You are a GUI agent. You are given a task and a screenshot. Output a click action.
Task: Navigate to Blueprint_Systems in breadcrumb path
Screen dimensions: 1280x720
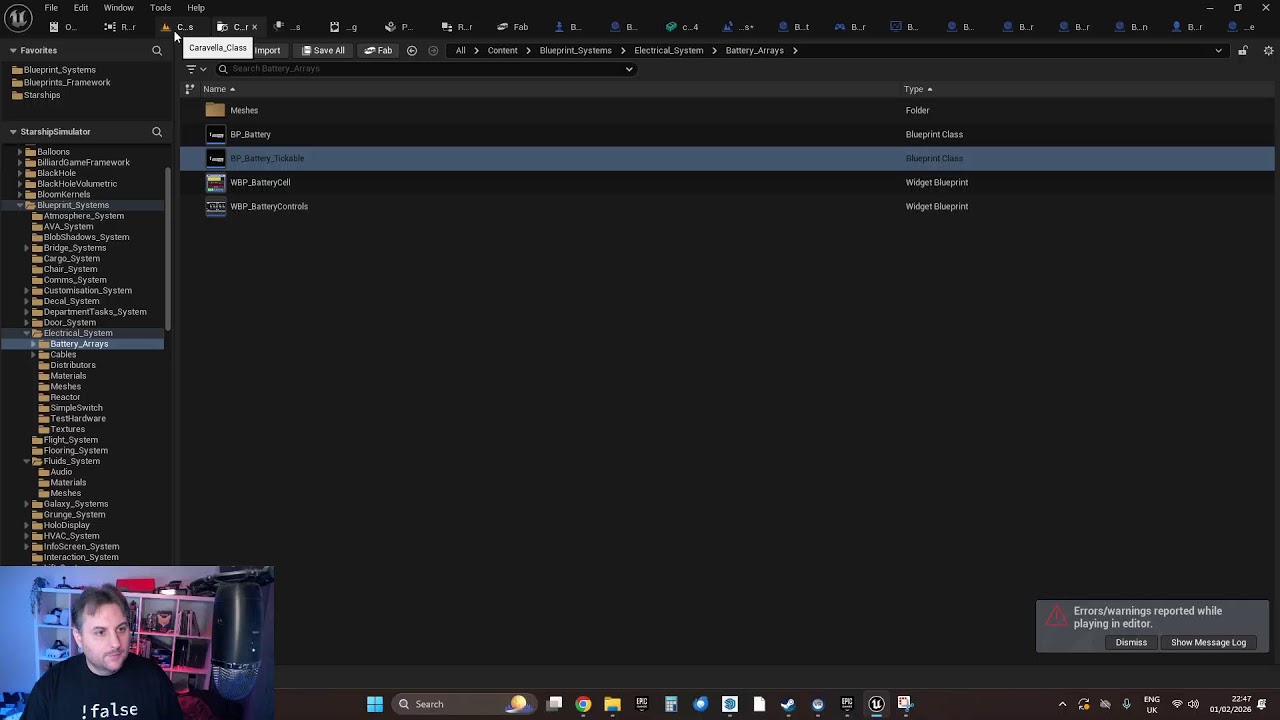(576, 50)
